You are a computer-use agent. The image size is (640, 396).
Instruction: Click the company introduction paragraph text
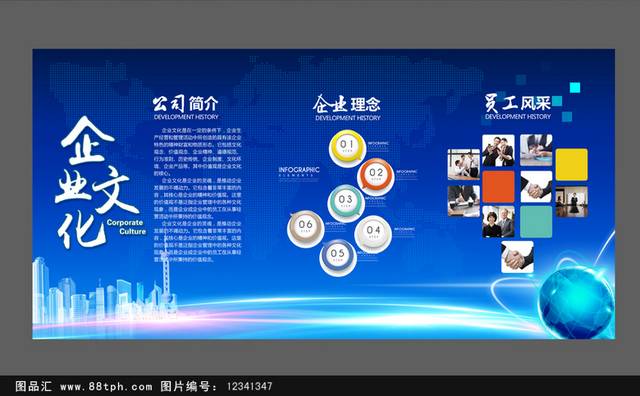[x=198, y=194]
